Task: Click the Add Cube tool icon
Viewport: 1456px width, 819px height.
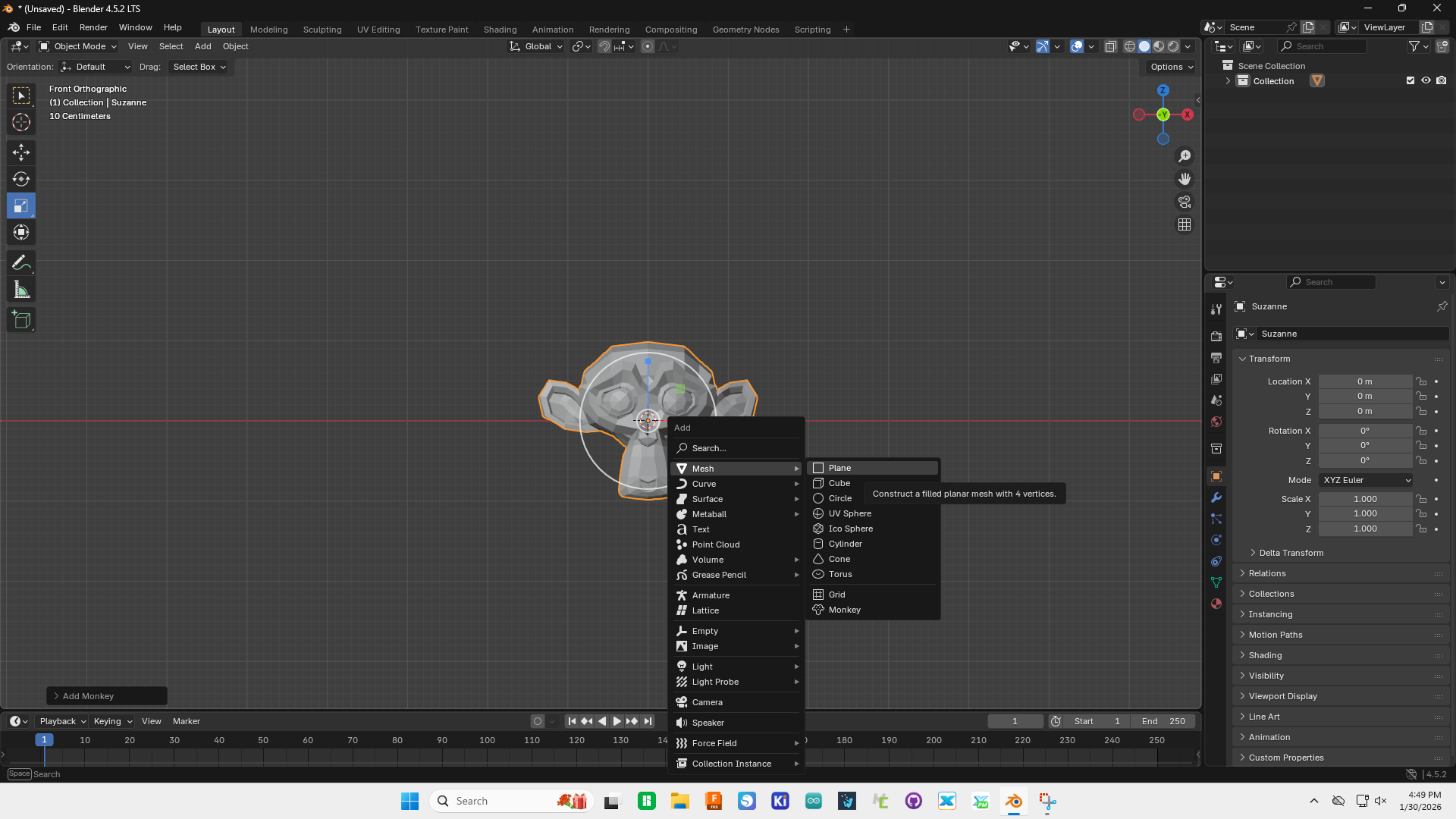Action: 21,320
